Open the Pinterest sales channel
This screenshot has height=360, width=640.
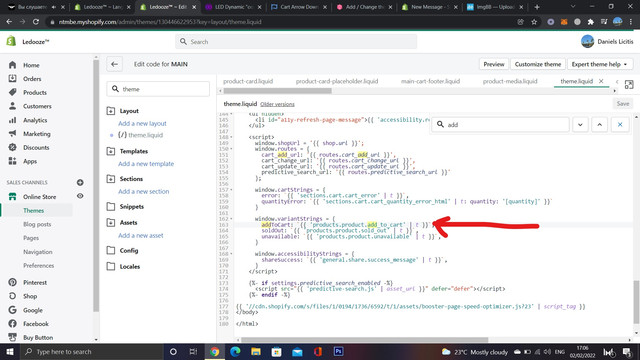tap(35, 282)
